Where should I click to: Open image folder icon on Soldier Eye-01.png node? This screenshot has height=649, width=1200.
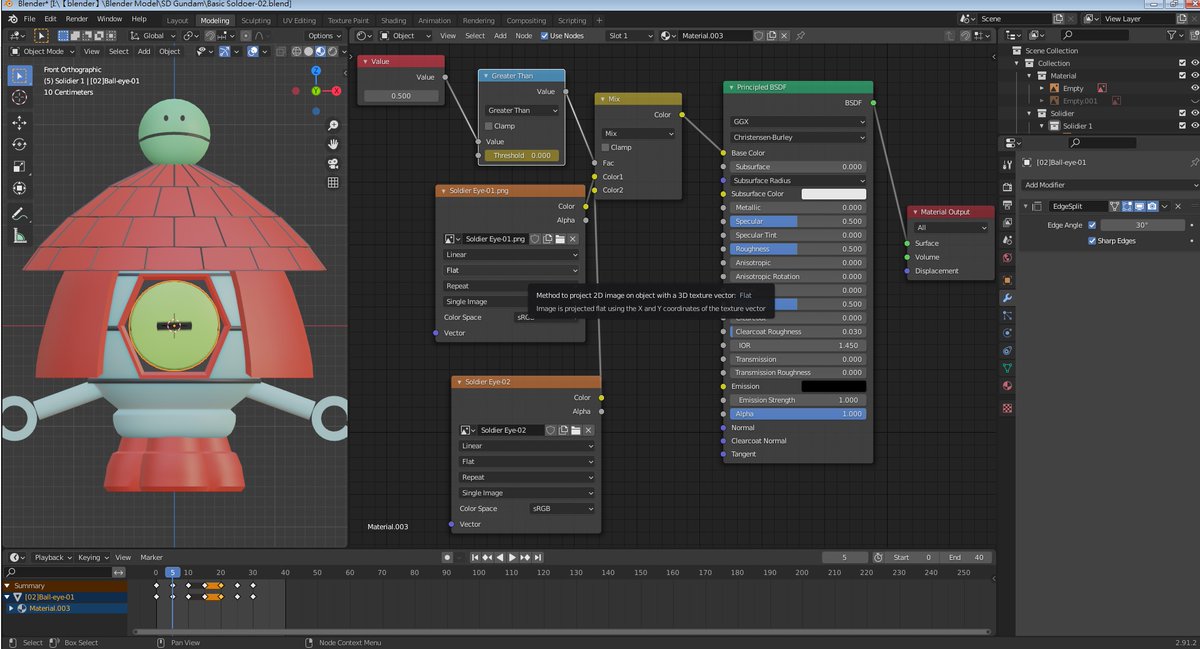click(x=560, y=239)
